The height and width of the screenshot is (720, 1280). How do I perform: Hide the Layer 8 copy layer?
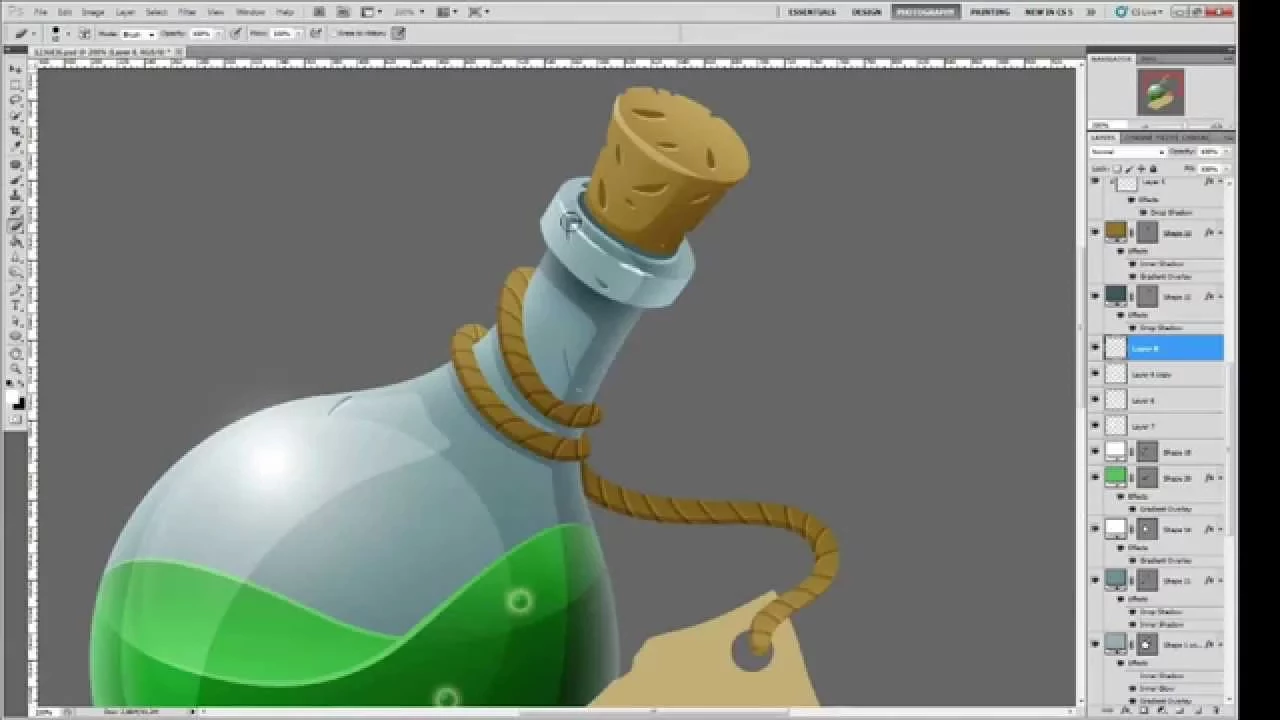point(1095,374)
